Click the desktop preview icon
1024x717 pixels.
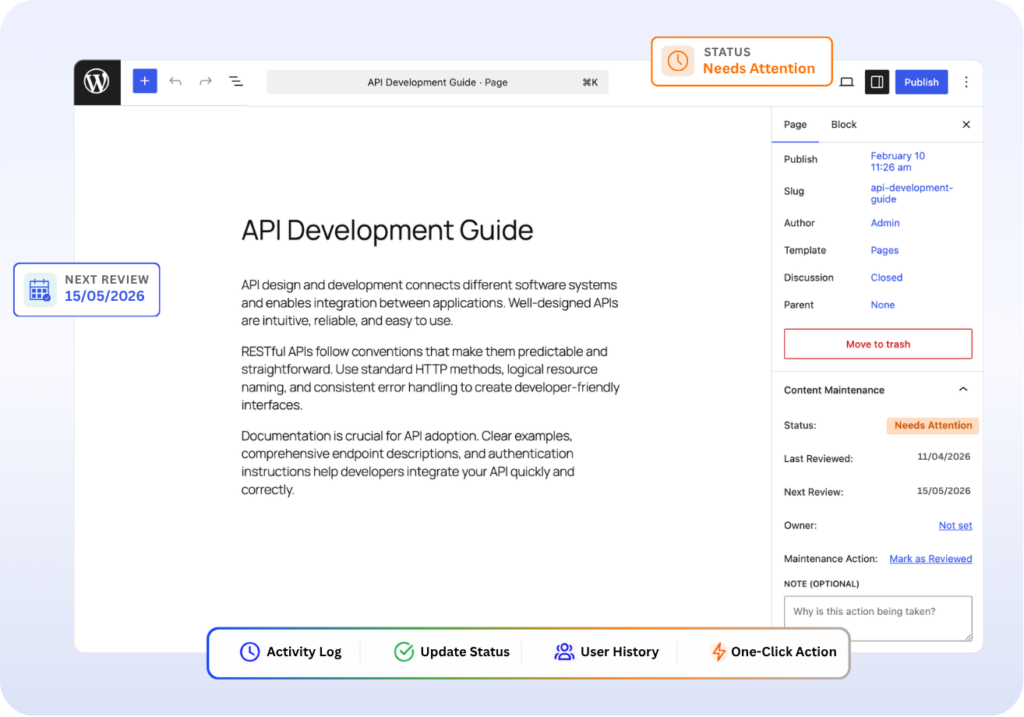tap(846, 82)
